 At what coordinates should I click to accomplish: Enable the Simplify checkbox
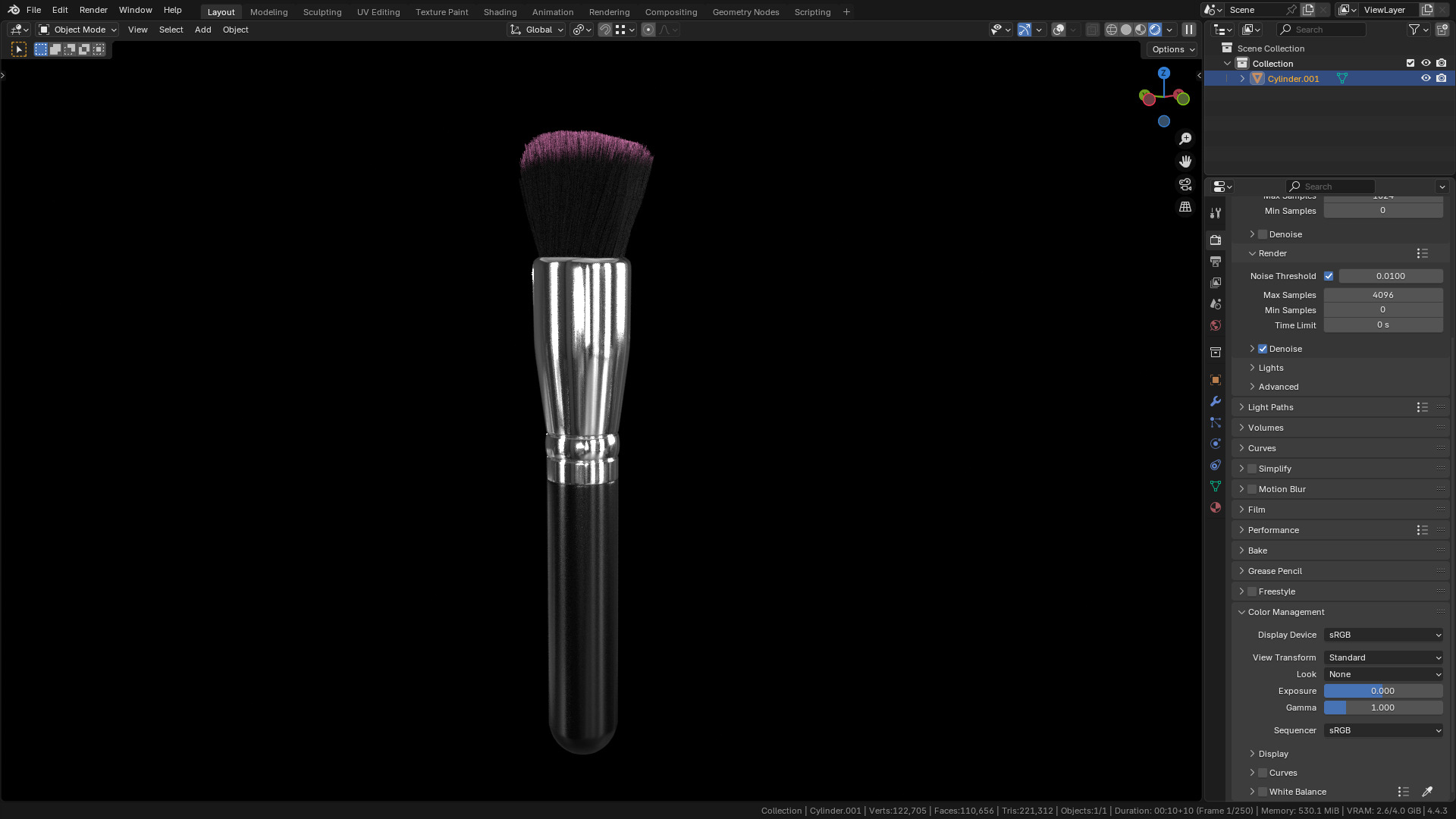pos(1252,469)
